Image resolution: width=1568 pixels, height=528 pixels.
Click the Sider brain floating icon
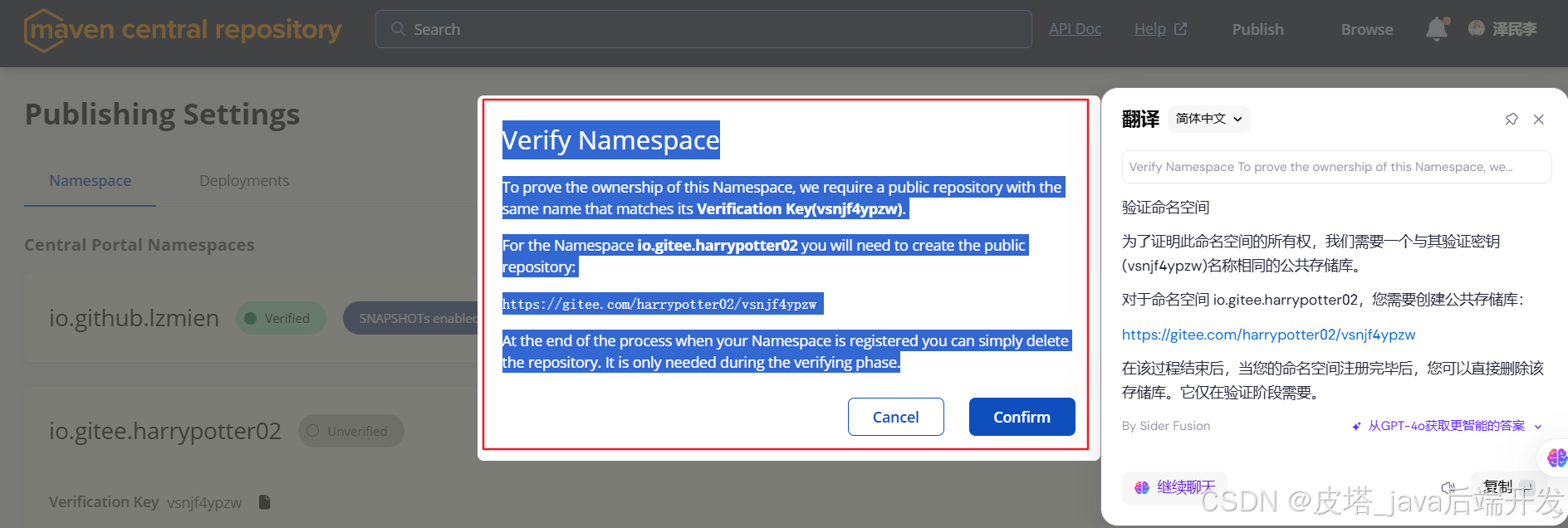pyautogui.click(x=1556, y=457)
